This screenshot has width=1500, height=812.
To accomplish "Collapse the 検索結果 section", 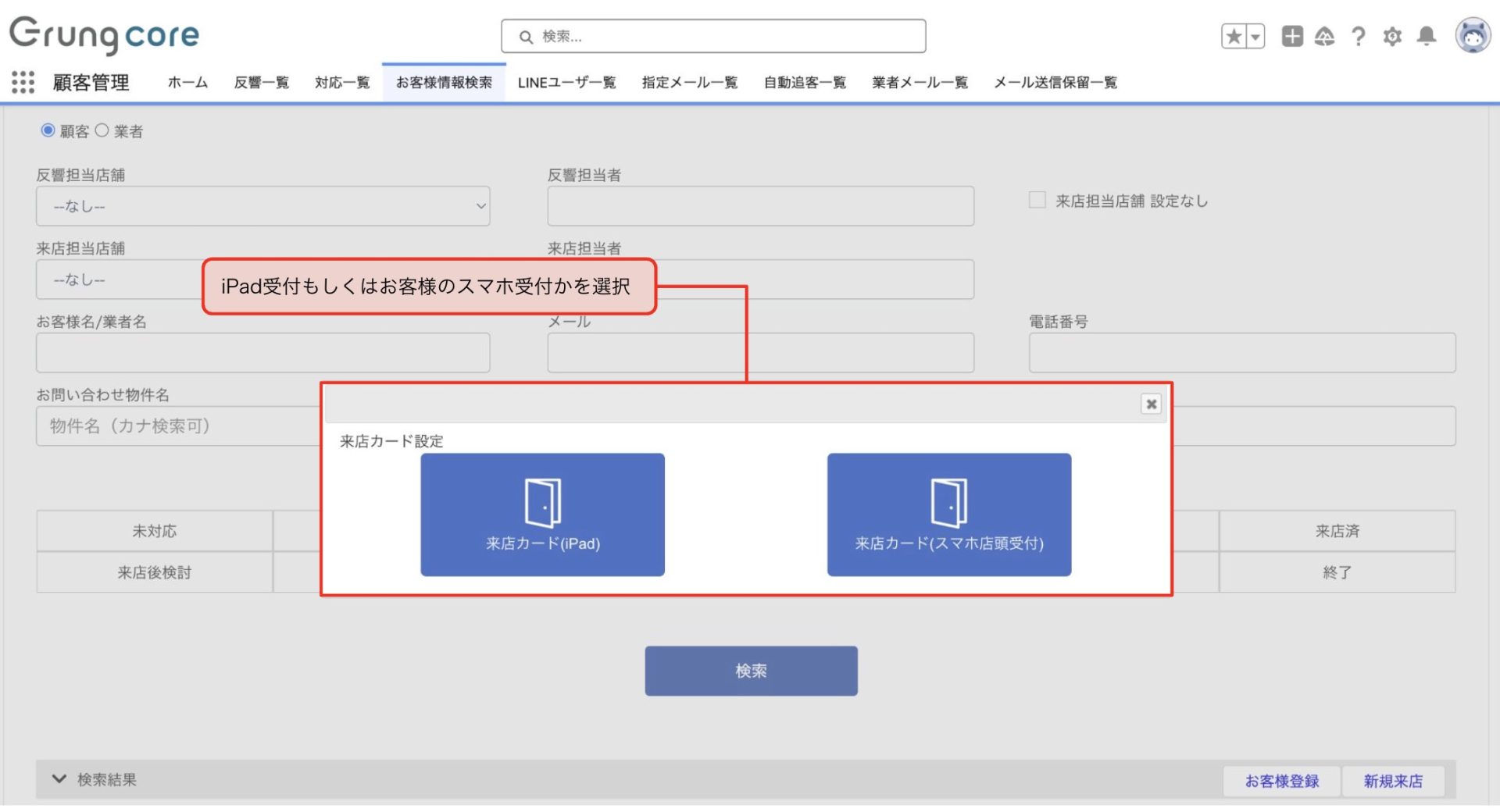I will [59, 779].
